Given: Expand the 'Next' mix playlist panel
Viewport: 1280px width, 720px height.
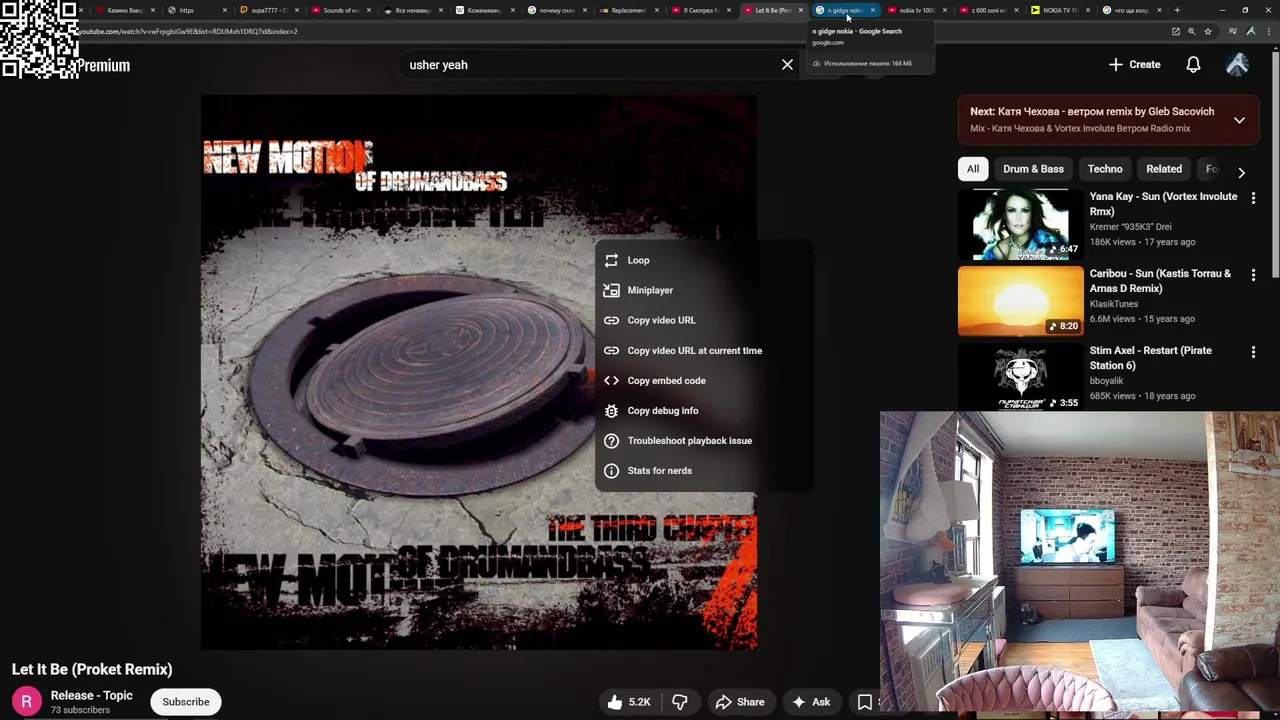Looking at the screenshot, I should [1239, 120].
